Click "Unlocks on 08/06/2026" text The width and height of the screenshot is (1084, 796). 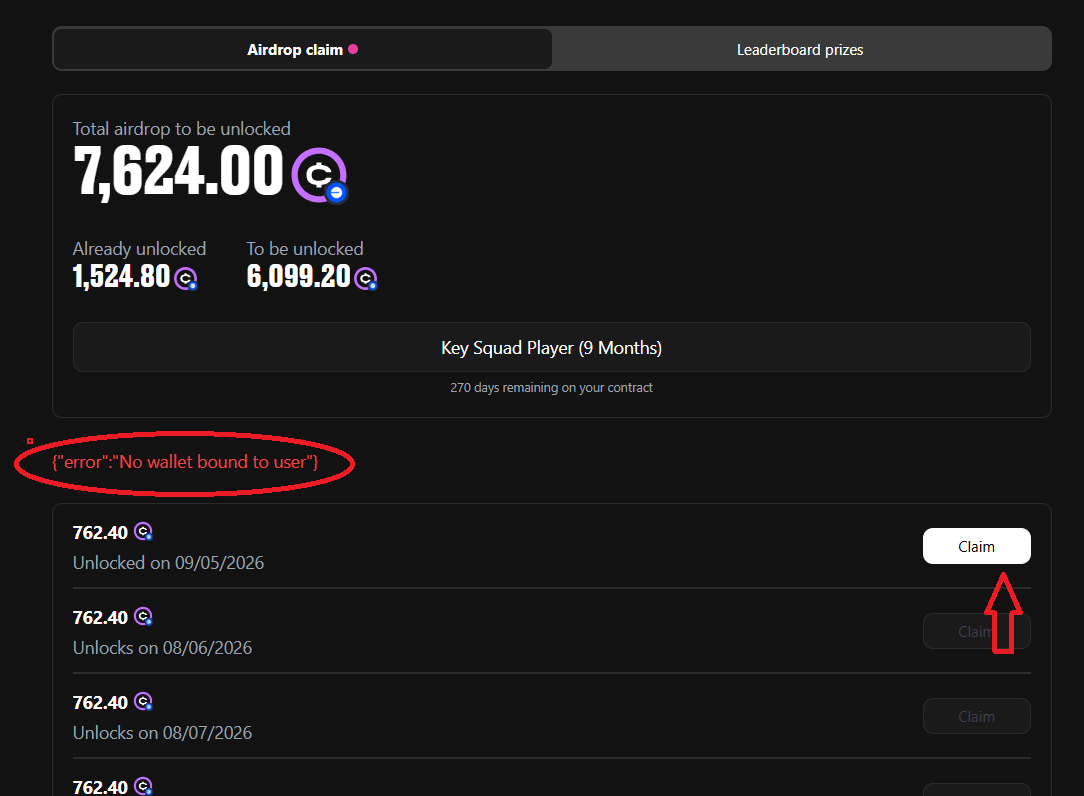162,648
